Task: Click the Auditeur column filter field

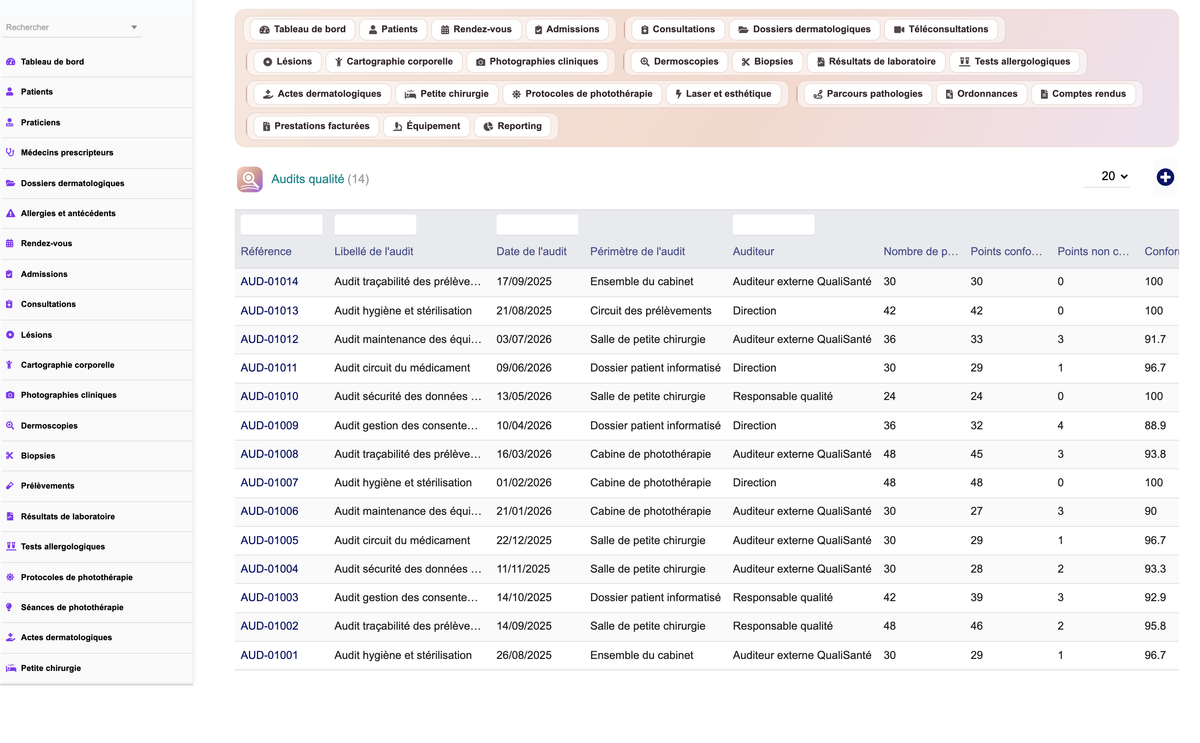Action: tap(773, 224)
